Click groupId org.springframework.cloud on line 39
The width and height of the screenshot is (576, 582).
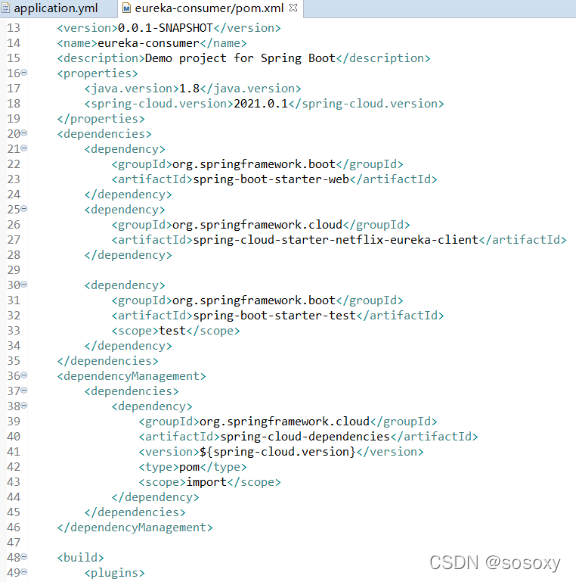point(285,422)
